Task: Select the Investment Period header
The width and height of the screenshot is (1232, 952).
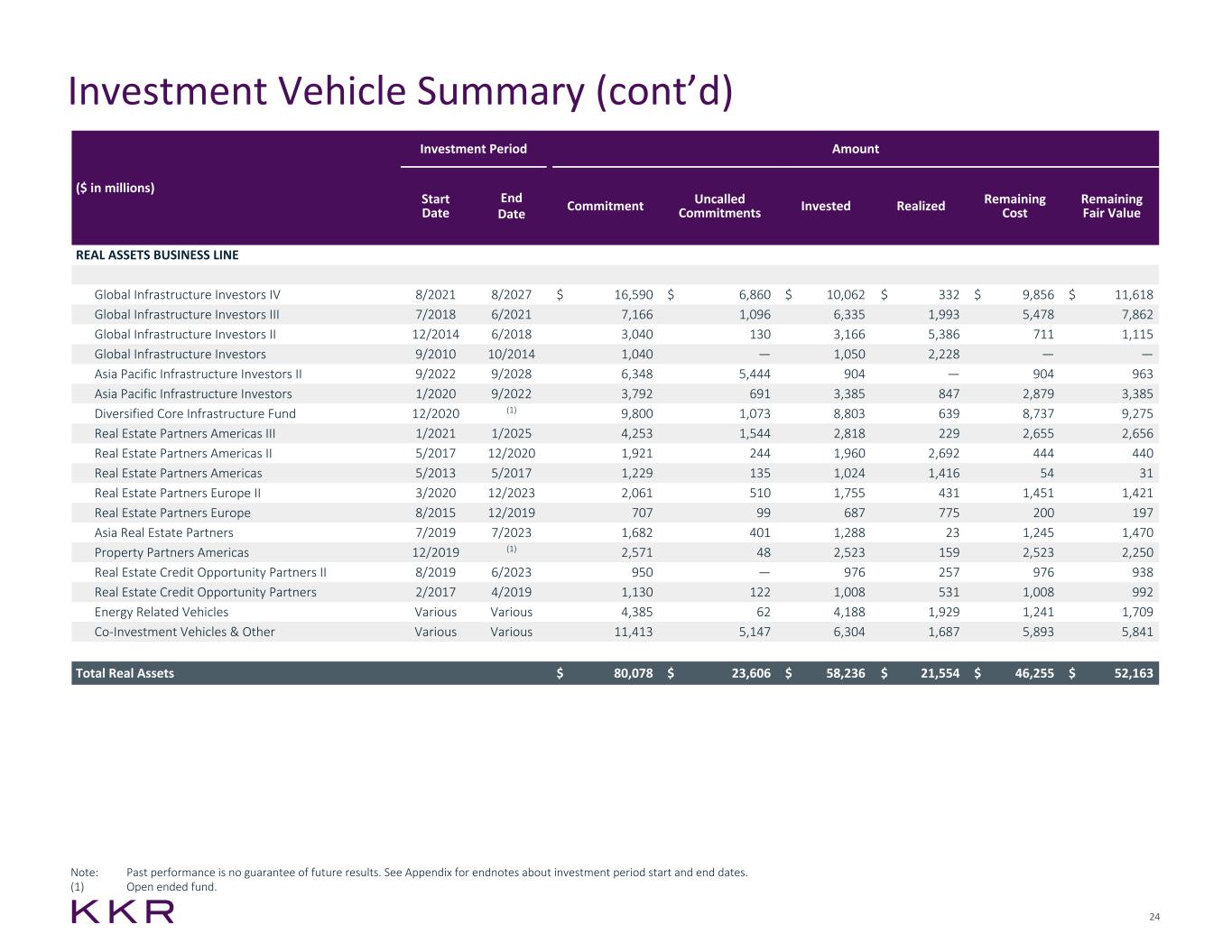Action: (x=473, y=149)
